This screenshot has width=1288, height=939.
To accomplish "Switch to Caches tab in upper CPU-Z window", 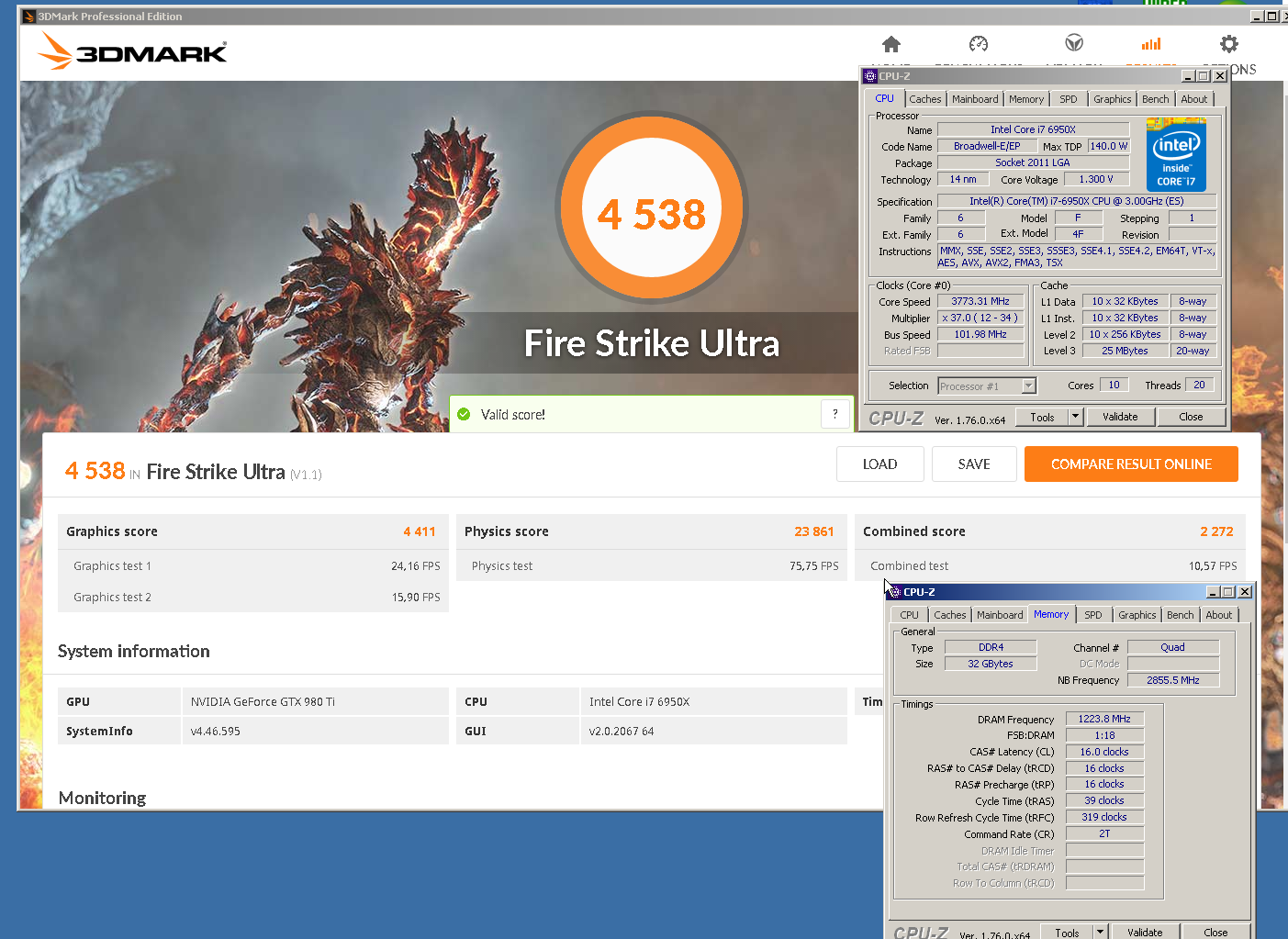I will tap(925, 99).
